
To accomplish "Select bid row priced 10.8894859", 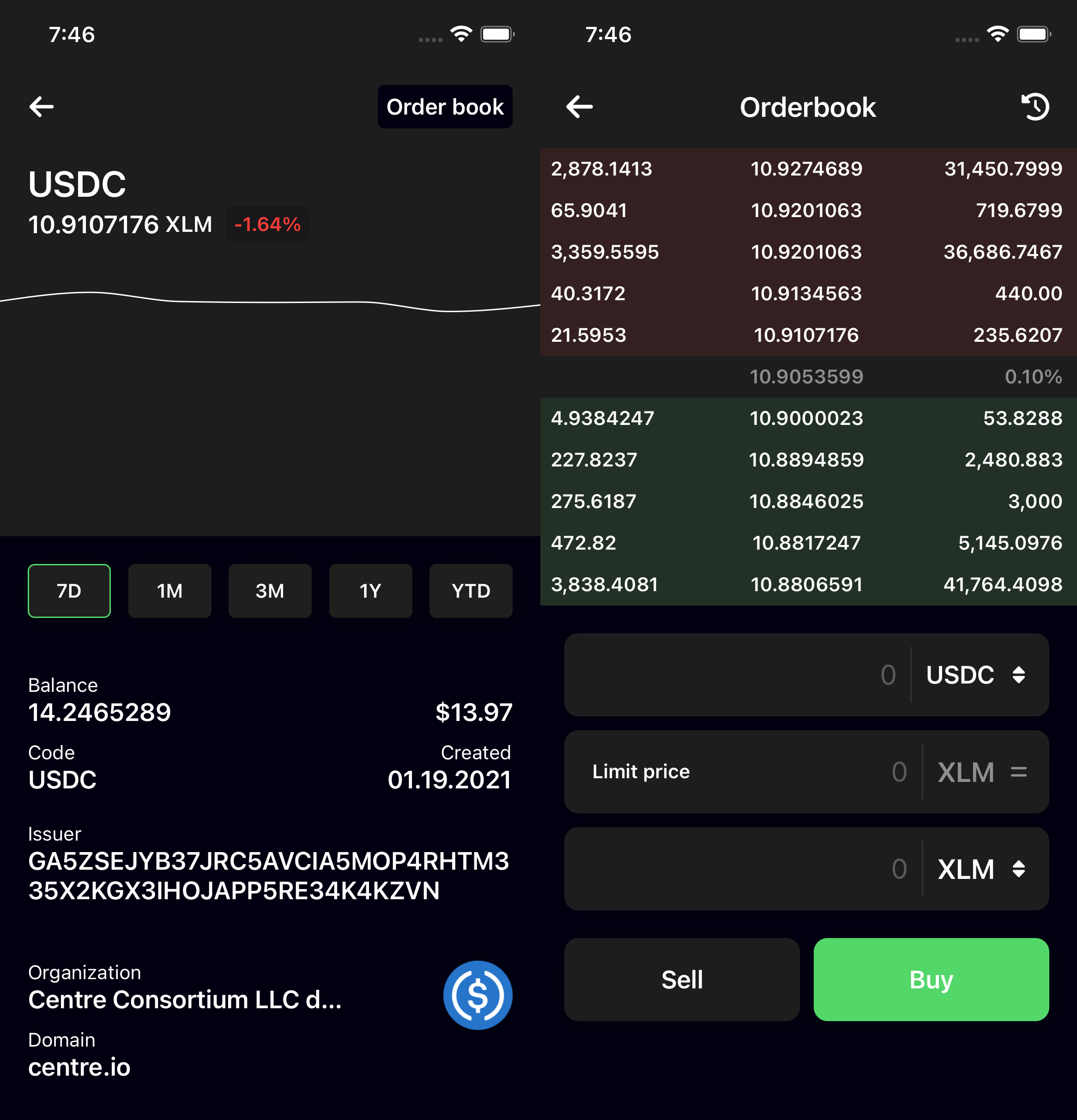I will (809, 460).
